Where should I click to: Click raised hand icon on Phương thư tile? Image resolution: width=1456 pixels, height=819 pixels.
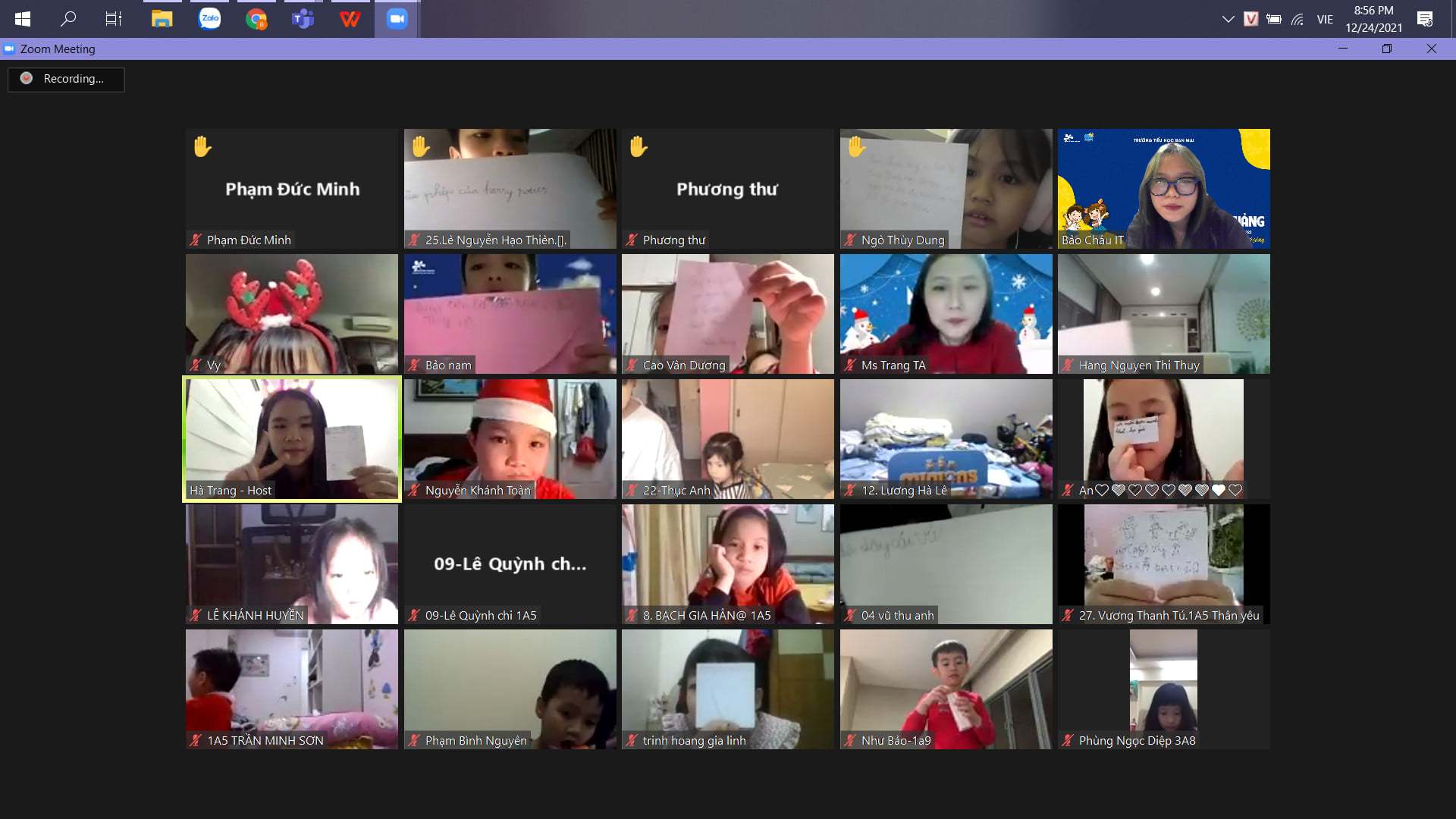coord(639,146)
